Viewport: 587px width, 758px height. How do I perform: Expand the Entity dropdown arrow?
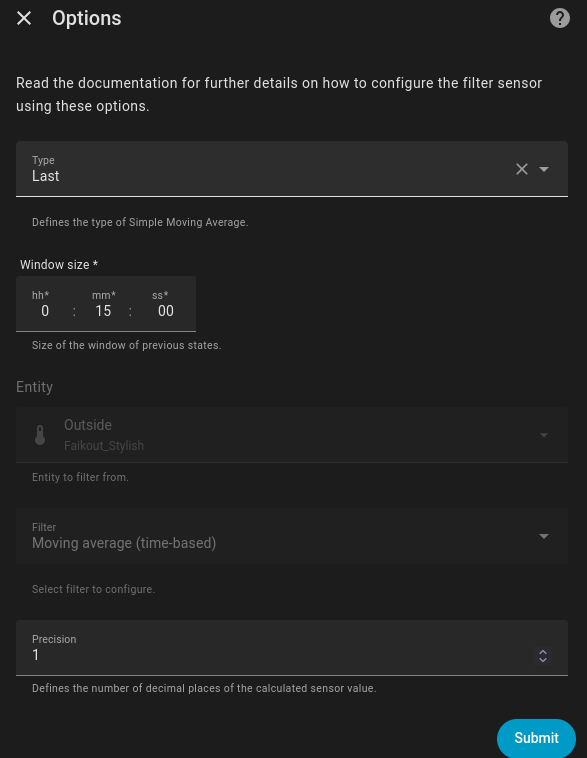point(543,435)
